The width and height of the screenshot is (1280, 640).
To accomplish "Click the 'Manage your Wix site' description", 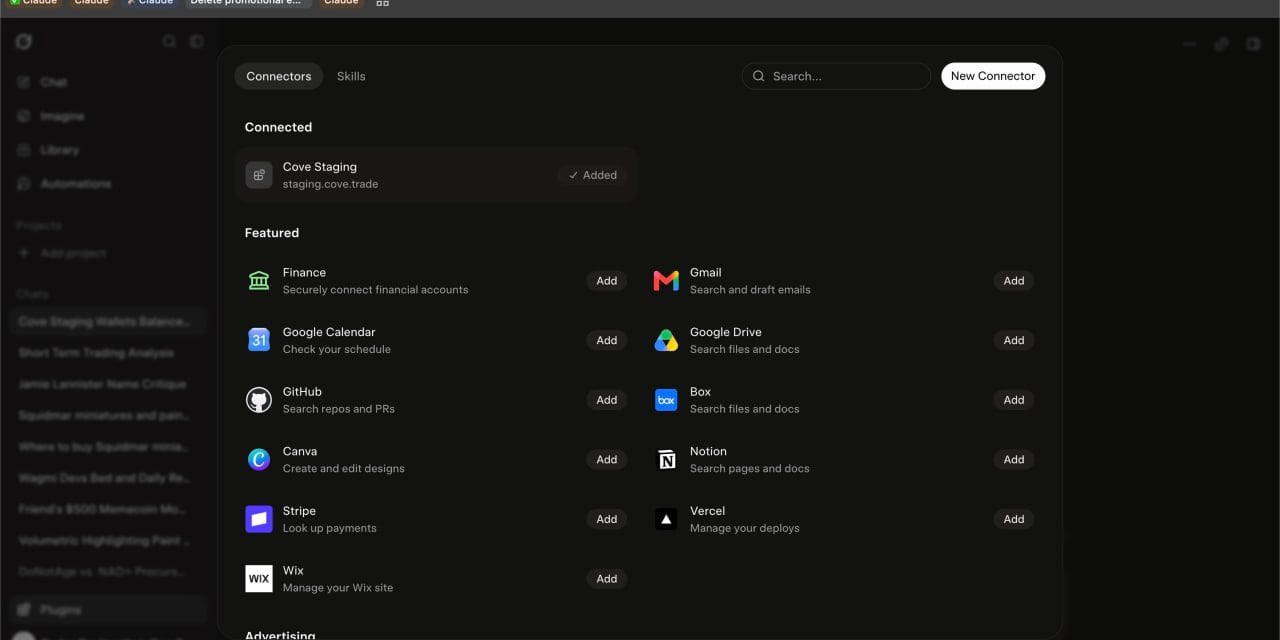I will (338, 588).
